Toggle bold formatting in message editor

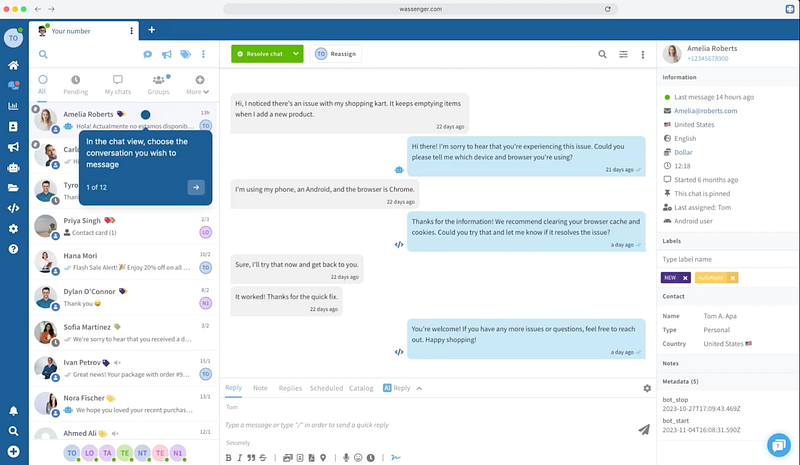tap(228, 458)
